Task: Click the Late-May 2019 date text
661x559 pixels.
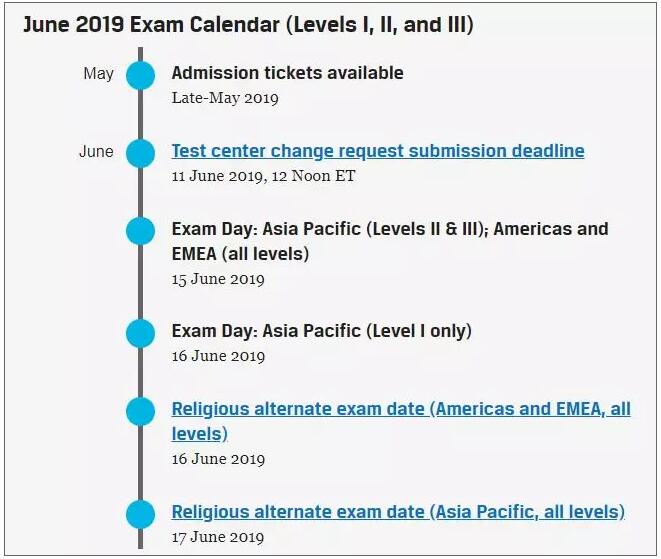Action: (x=225, y=98)
